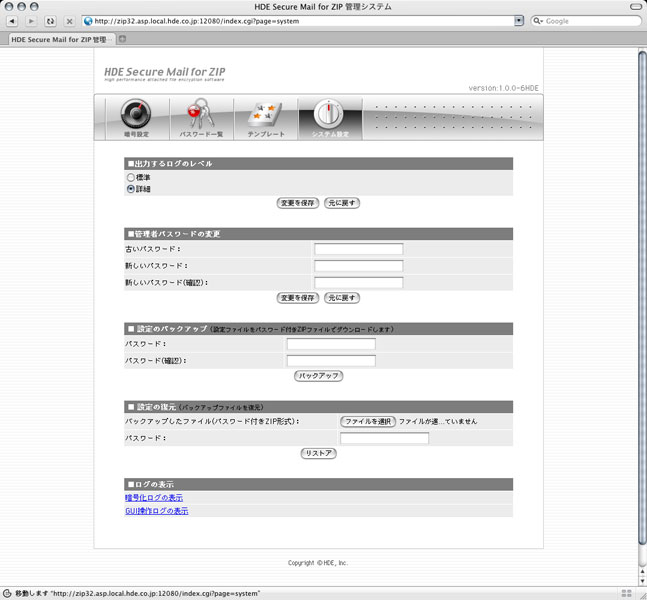This screenshot has height=600, width=647.
Task: Switch to the HDE Secure Mail for ZIP tab
Action: 60,40
